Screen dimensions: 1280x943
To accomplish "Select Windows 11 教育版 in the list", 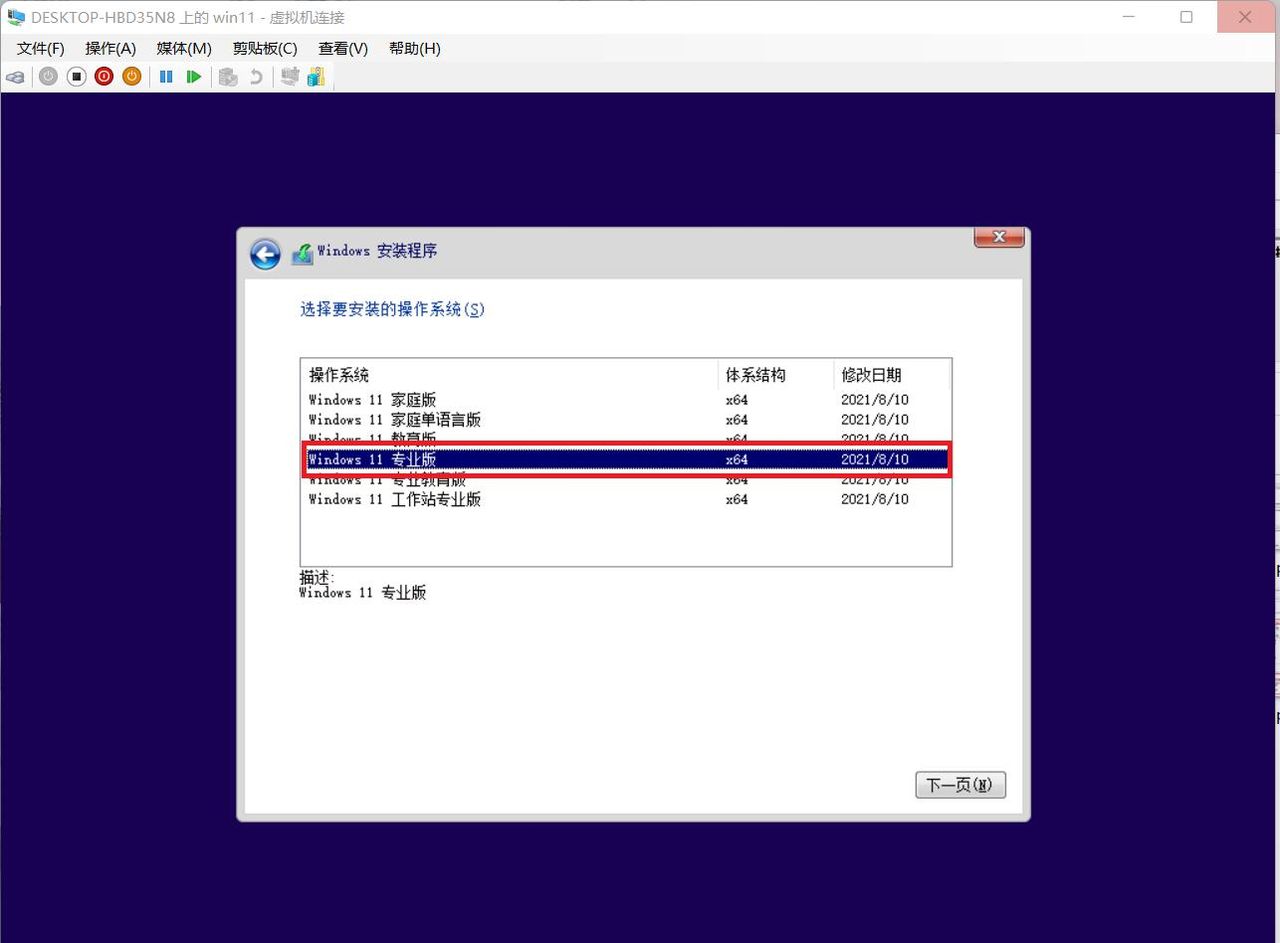I will pos(626,437).
